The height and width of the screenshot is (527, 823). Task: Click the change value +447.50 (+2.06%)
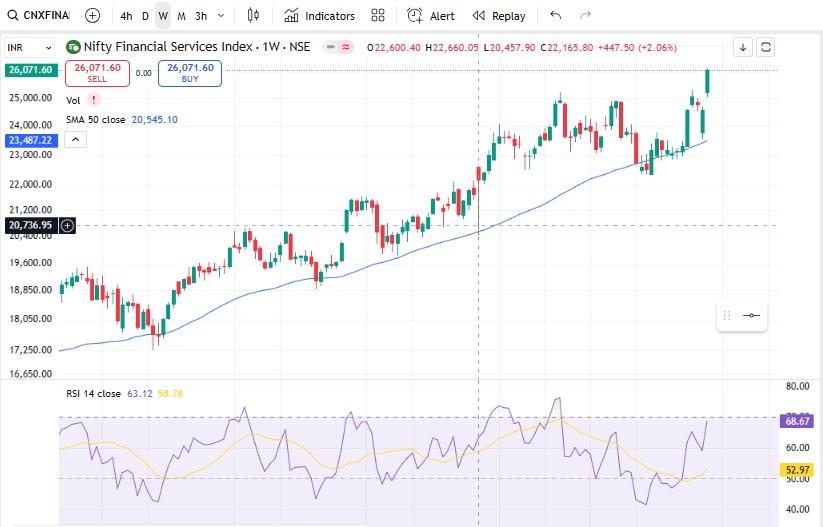pos(637,48)
